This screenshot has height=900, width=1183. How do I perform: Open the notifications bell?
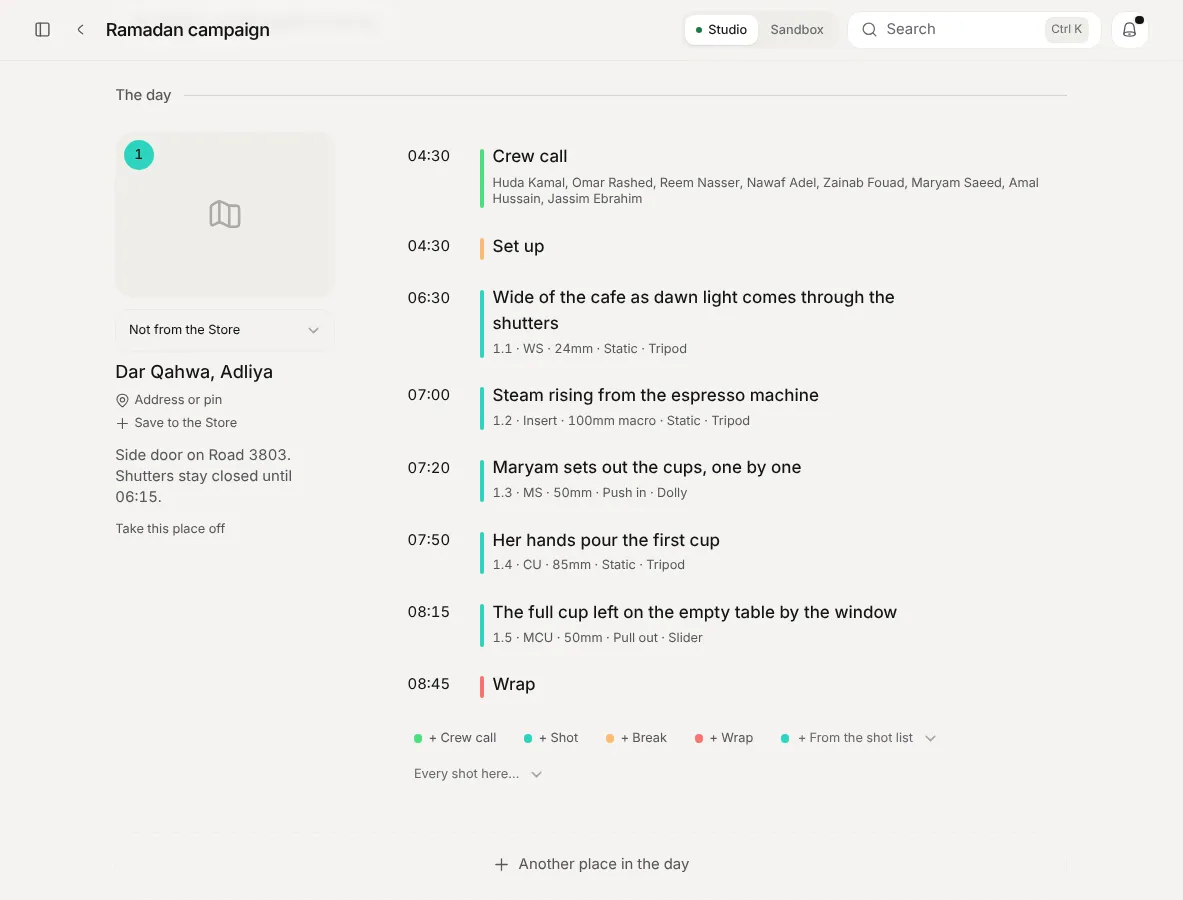coord(1129,29)
